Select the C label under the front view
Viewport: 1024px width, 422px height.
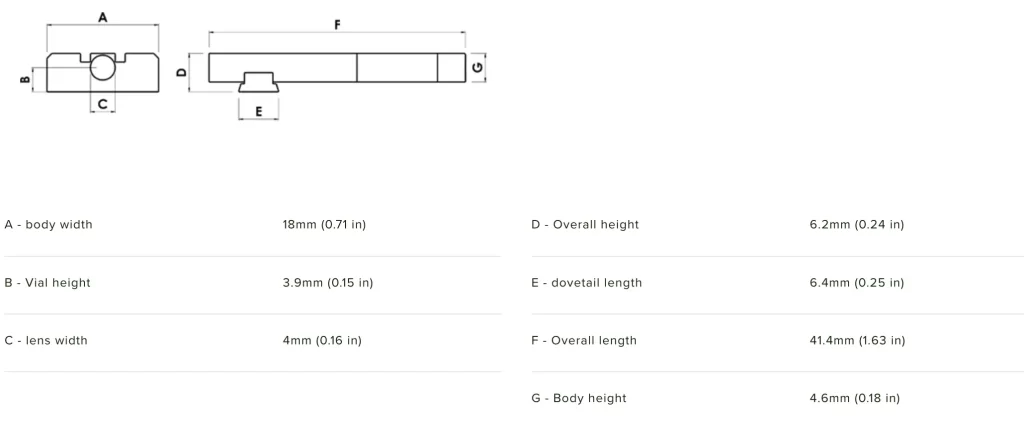102,103
